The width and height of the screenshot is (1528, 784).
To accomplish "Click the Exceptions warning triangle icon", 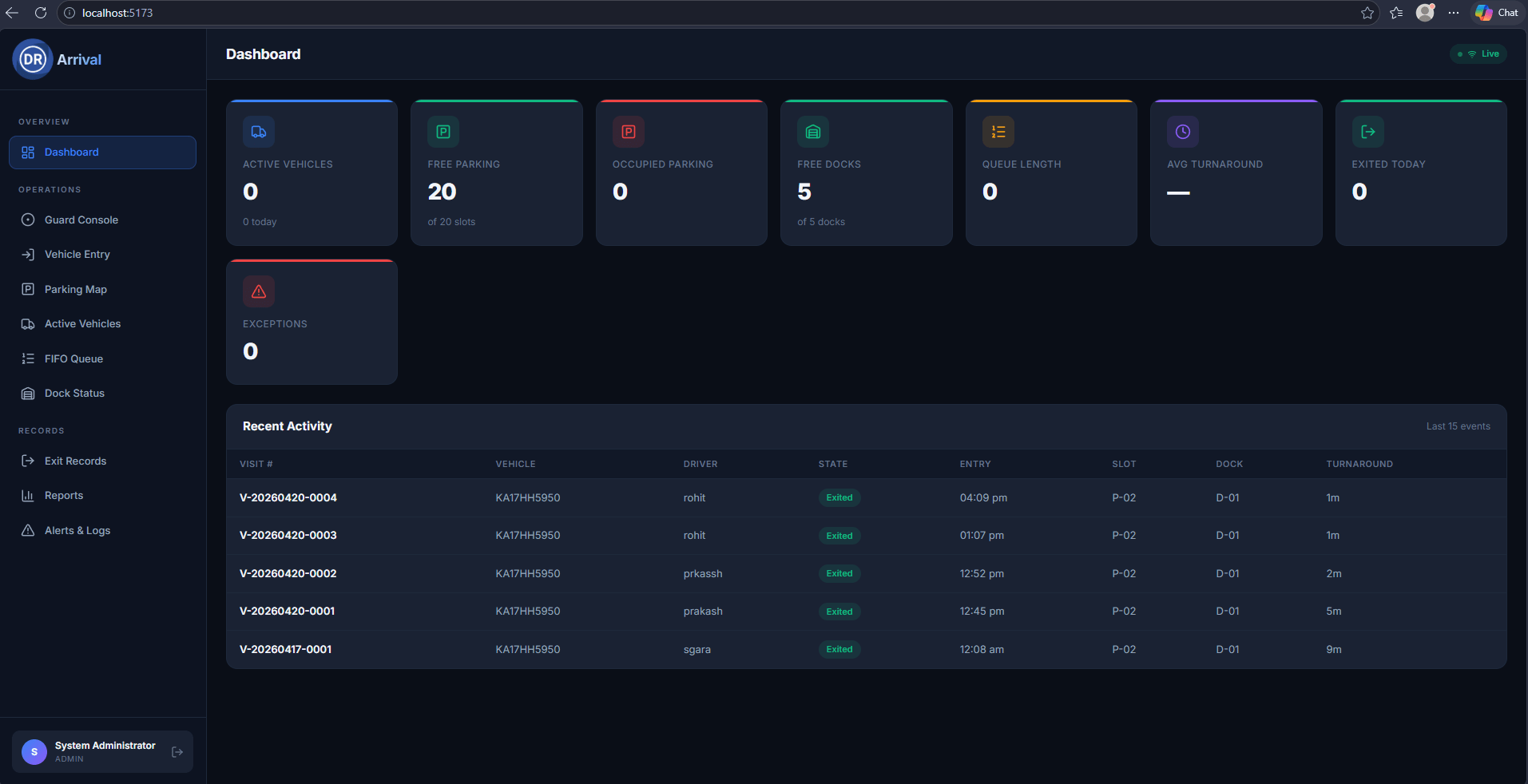I will pos(258,291).
